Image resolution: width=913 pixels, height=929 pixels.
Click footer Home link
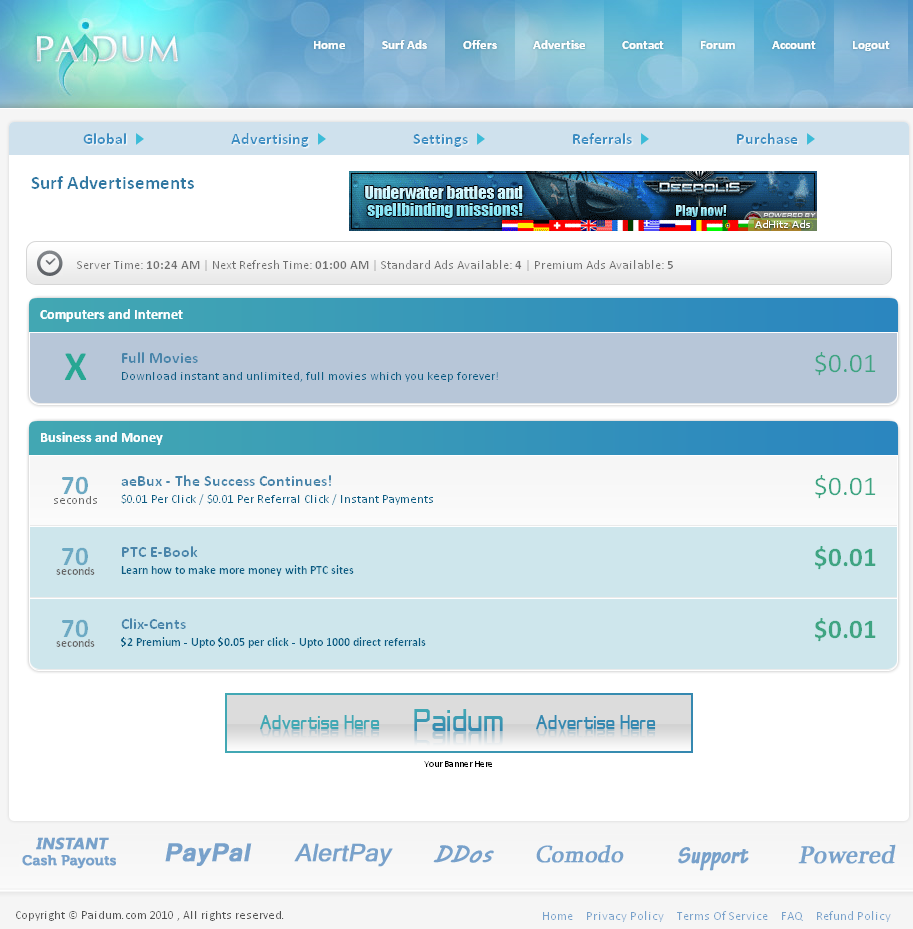pyautogui.click(x=558, y=916)
